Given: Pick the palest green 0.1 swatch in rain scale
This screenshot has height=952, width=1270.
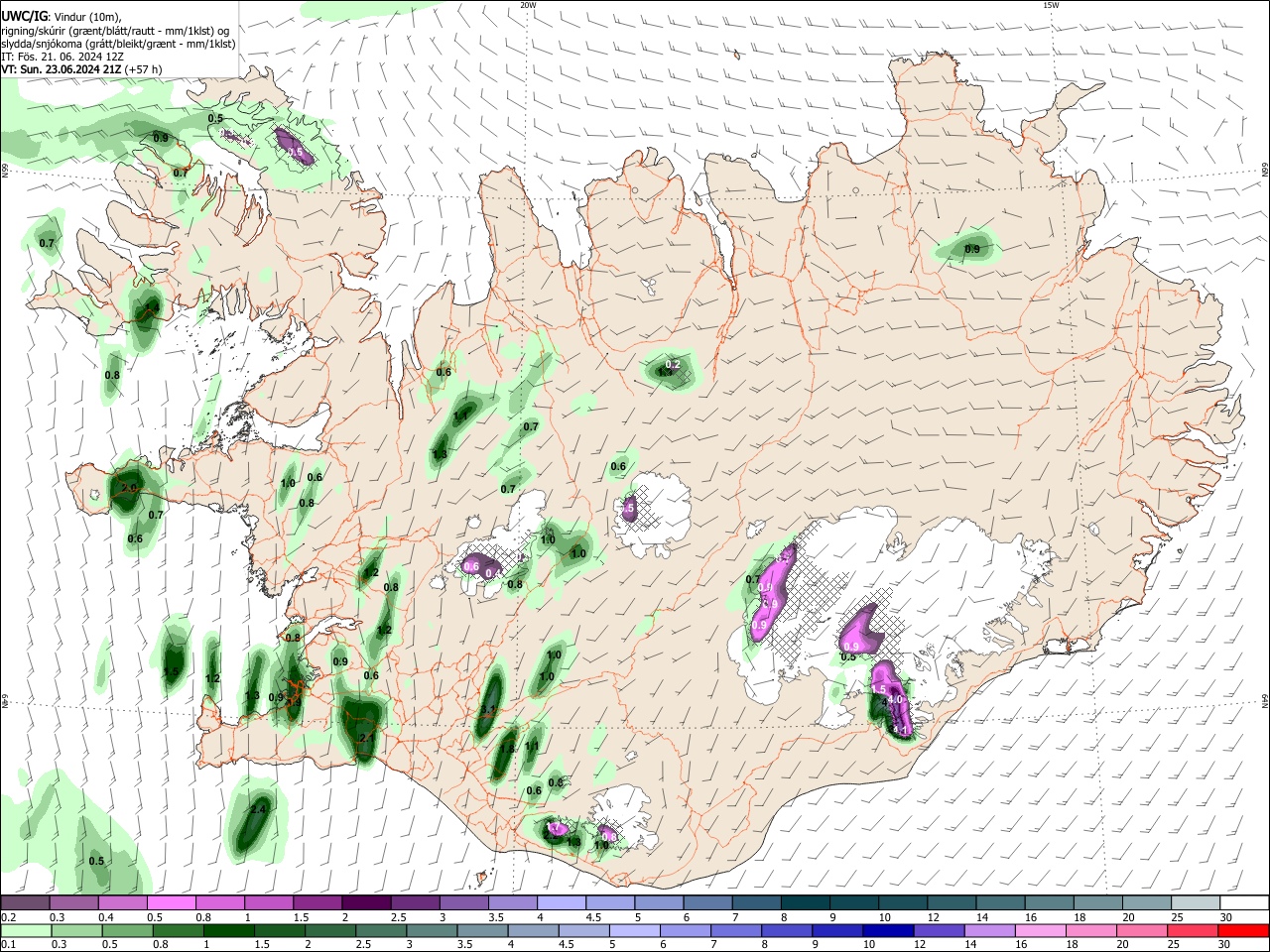Looking at the screenshot, I should pyautogui.click(x=25, y=931).
